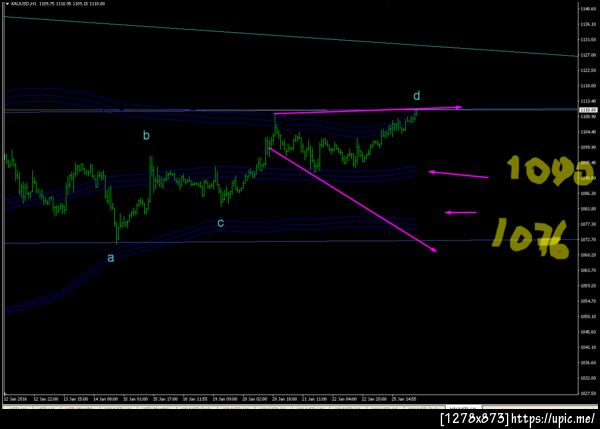
Task: Select the wave label 'b'
Action: [x=146, y=135]
